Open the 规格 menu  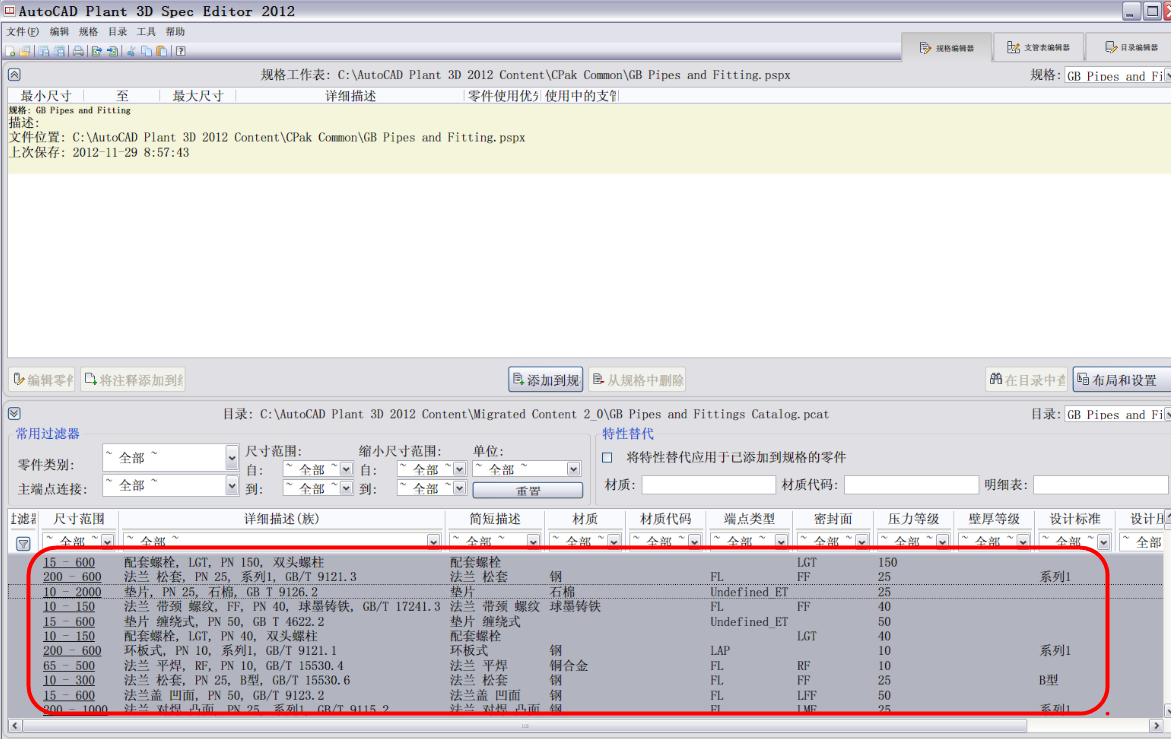click(88, 31)
